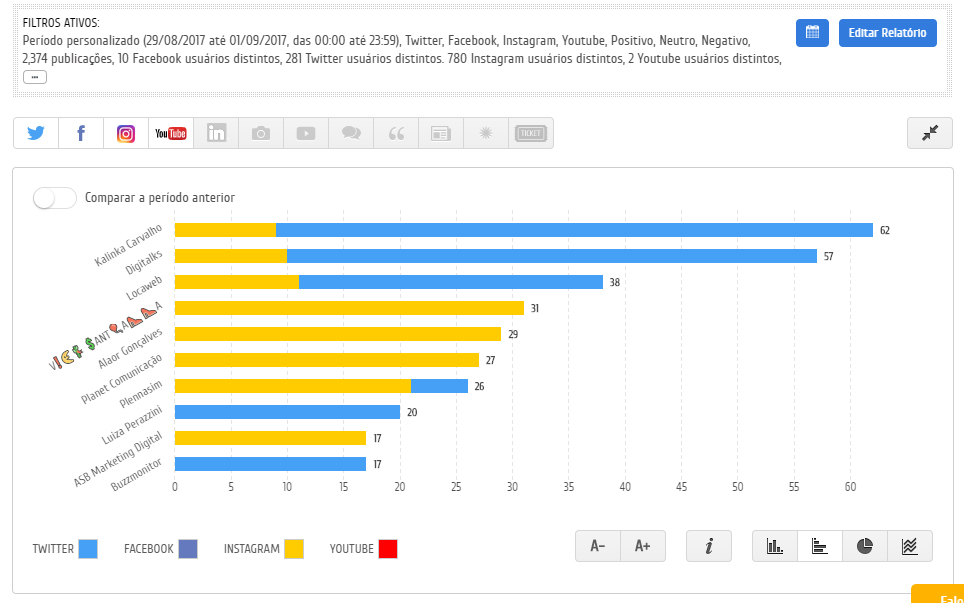Select horizontal bar chart view
The width and height of the screenshot is (964, 603).
[x=820, y=546]
